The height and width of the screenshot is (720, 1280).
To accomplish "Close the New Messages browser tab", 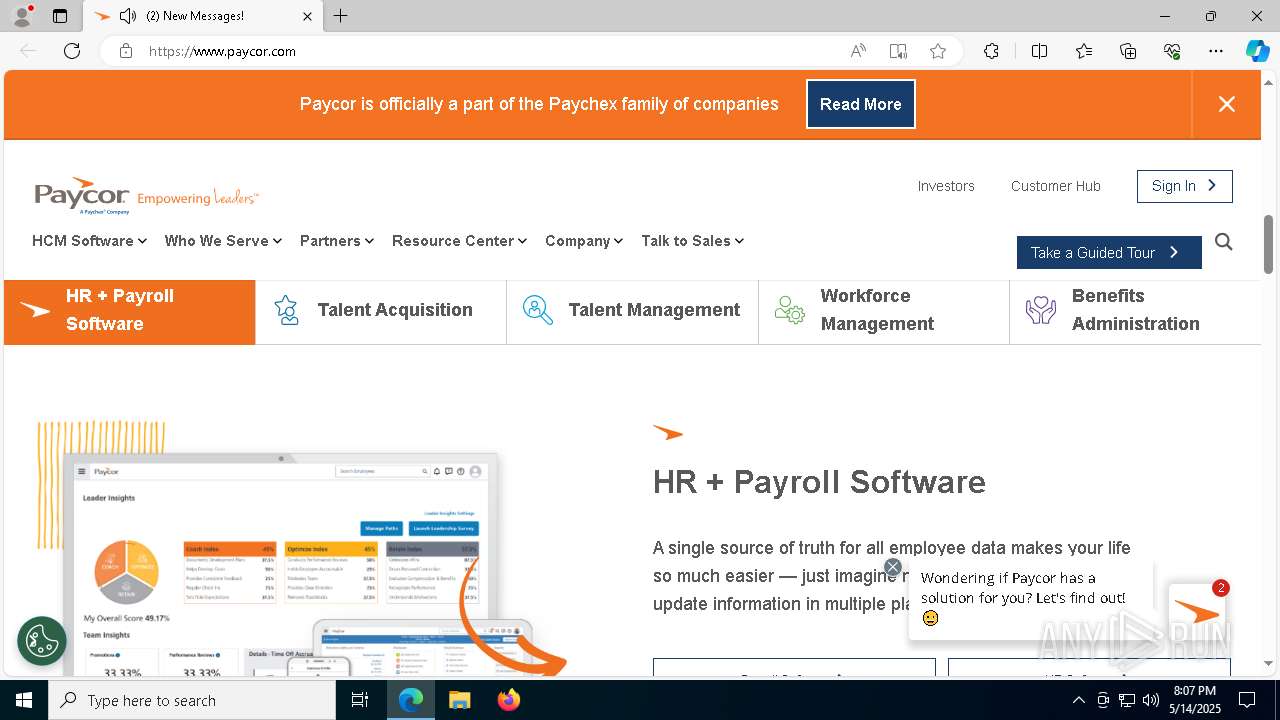I will (307, 16).
